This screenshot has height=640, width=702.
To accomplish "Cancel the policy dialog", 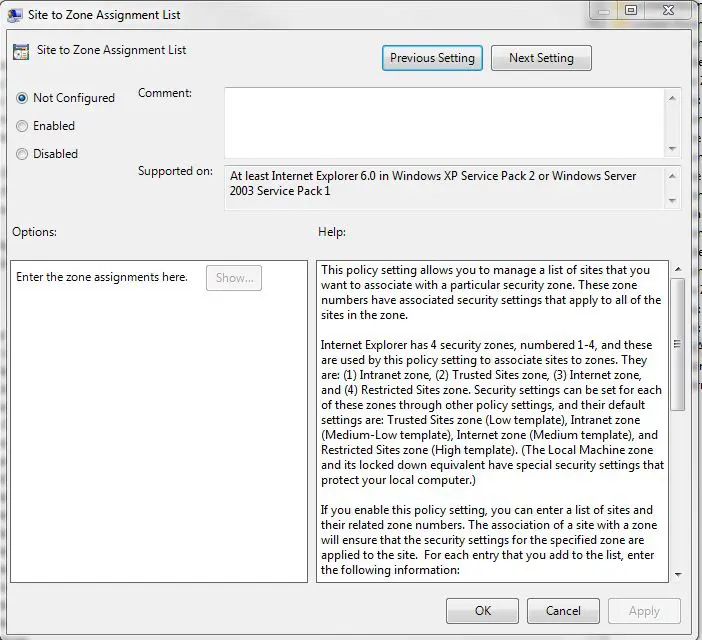I will click(x=563, y=611).
